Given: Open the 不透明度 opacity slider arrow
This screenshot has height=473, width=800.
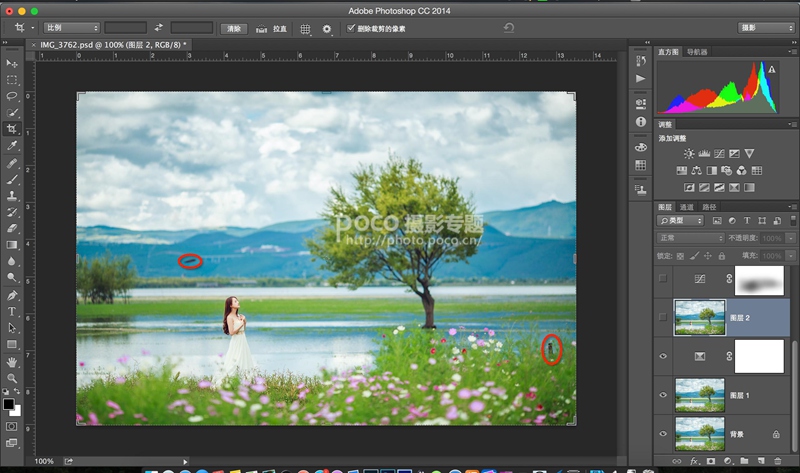Looking at the screenshot, I should point(791,238).
